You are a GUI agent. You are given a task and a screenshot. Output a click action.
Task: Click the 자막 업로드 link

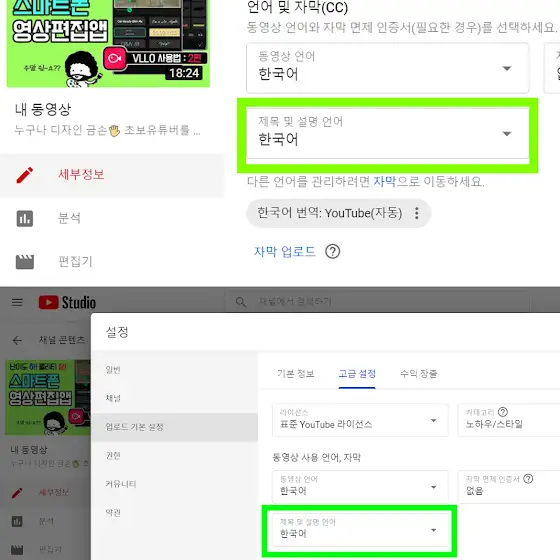pos(285,251)
